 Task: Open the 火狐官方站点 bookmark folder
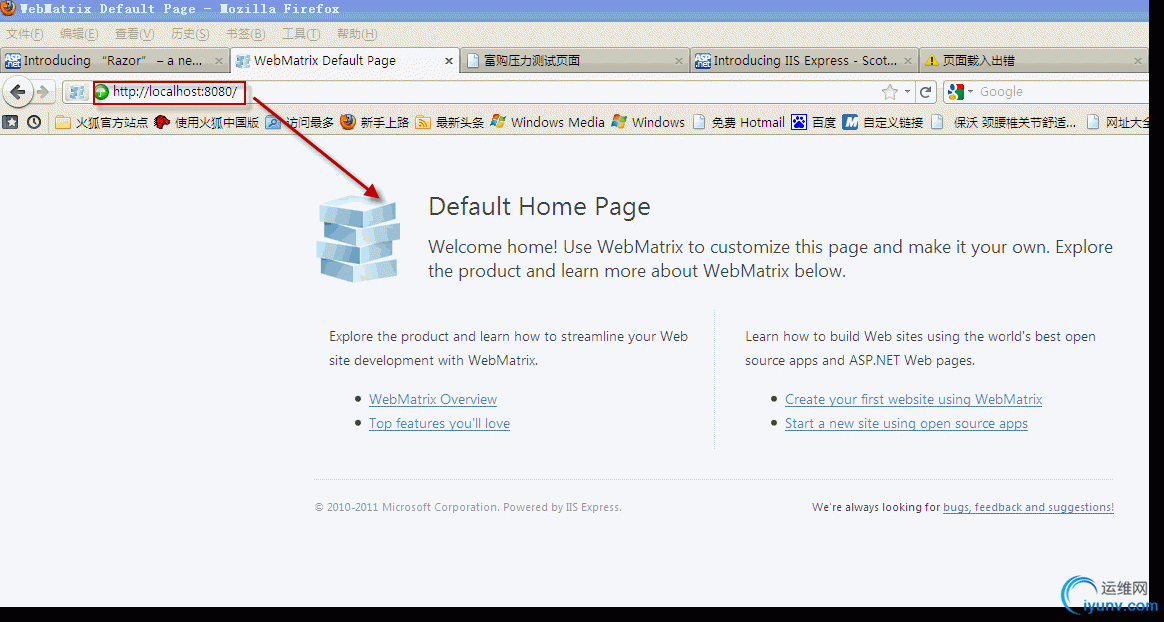point(102,122)
